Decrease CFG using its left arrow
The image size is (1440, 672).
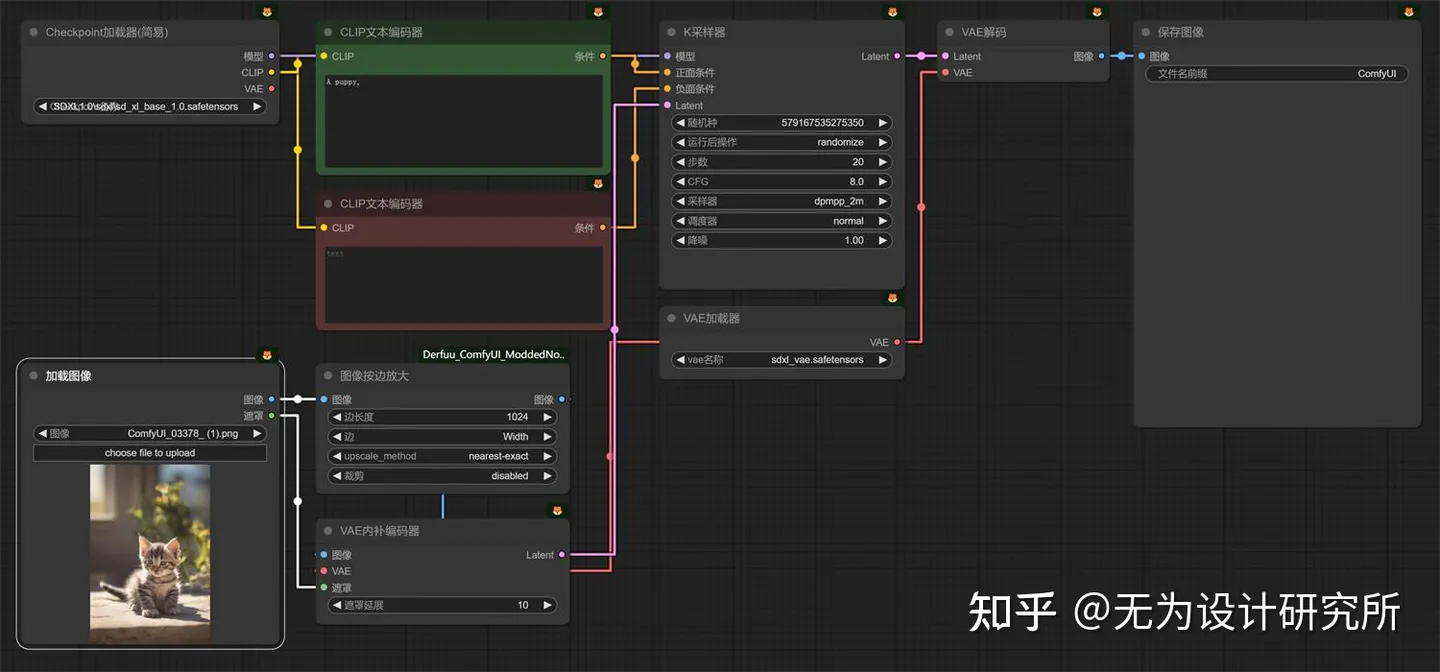[680, 182]
